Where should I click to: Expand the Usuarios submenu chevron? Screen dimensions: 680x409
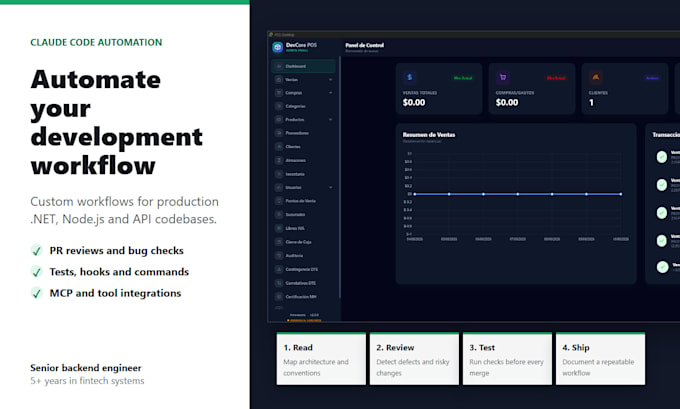point(330,187)
